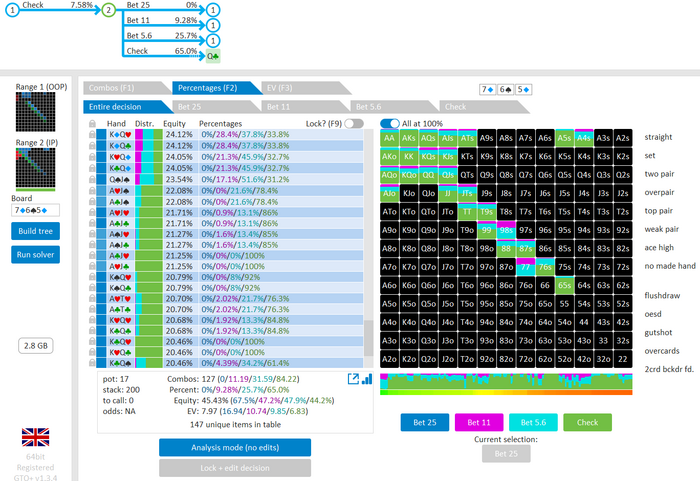Click lock icon beside Q♠J♠ row

[92, 179]
